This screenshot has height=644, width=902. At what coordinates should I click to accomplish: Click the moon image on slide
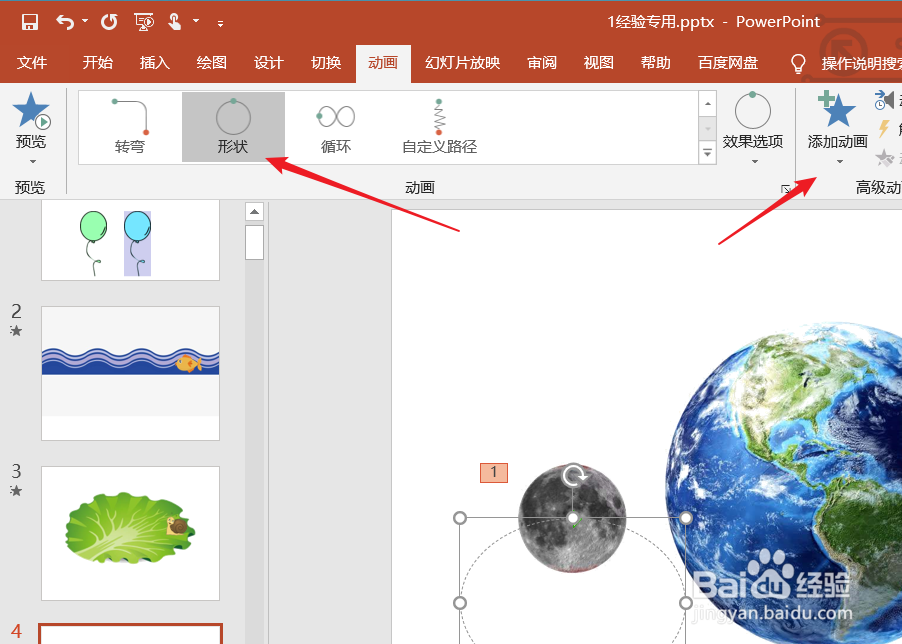[x=572, y=518]
